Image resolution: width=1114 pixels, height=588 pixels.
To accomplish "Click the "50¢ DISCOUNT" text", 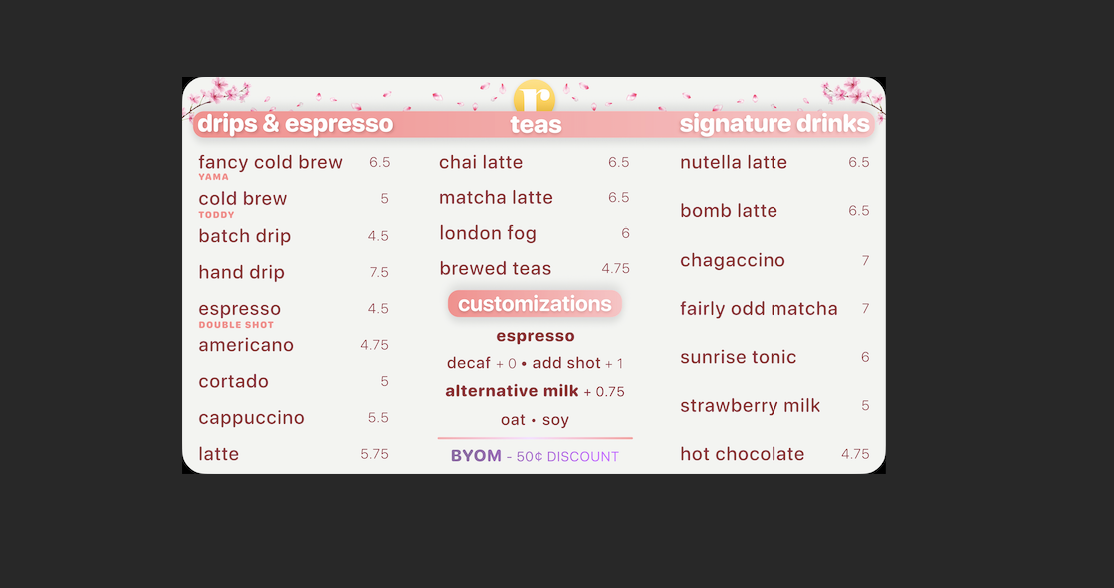I will (x=567, y=457).
